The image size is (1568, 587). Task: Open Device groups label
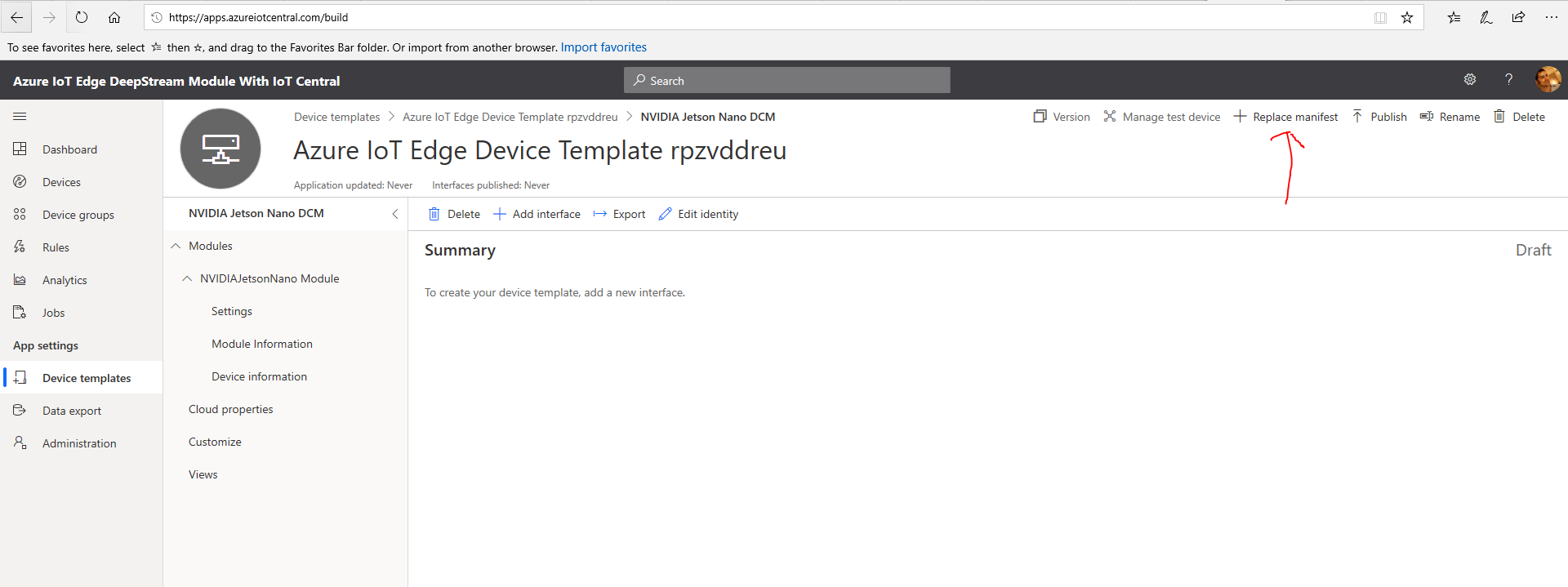[x=78, y=215]
